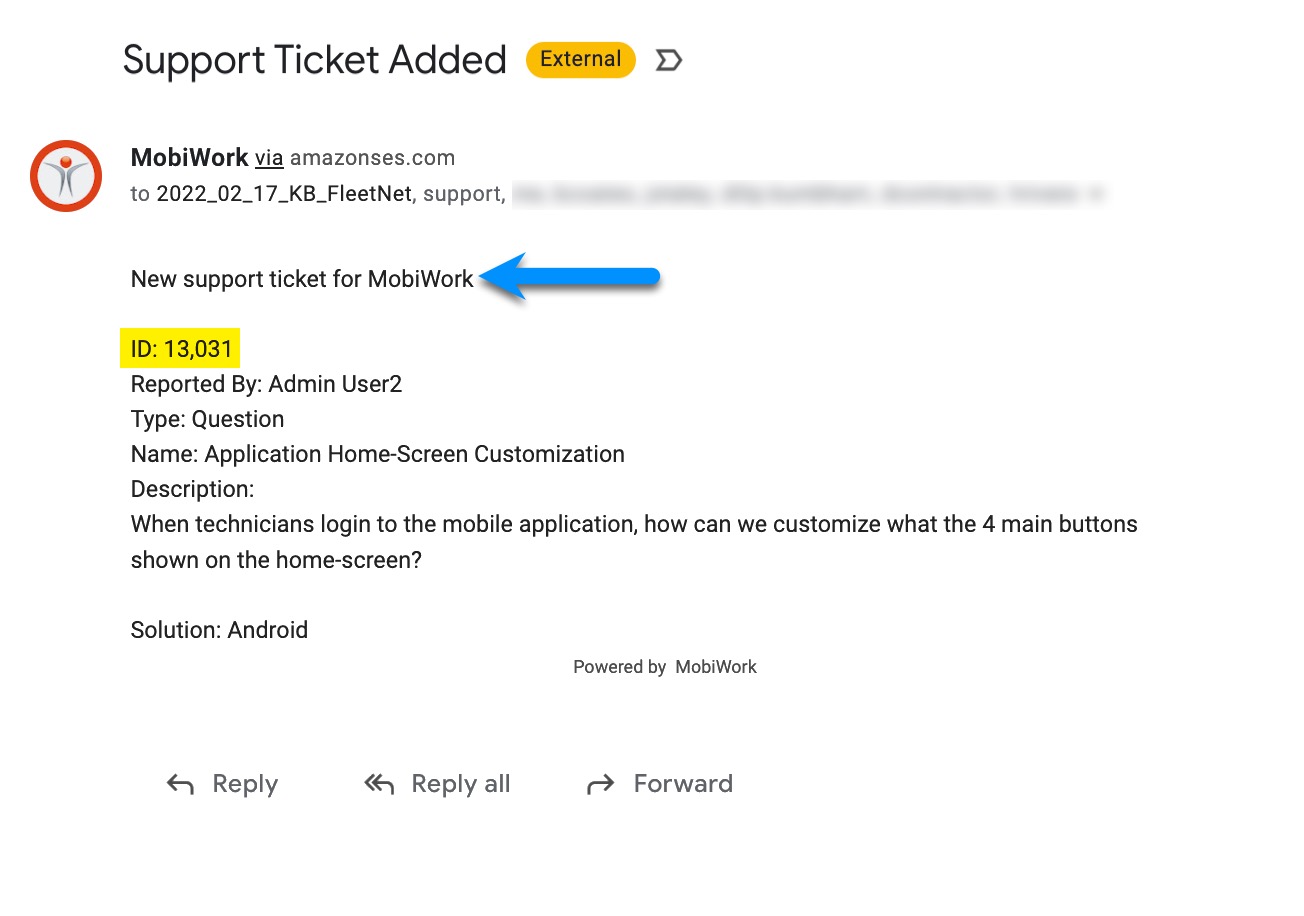Click the "Support Ticket Added" subject heading
This screenshot has height=916, width=1304.
tap(315, 61)
